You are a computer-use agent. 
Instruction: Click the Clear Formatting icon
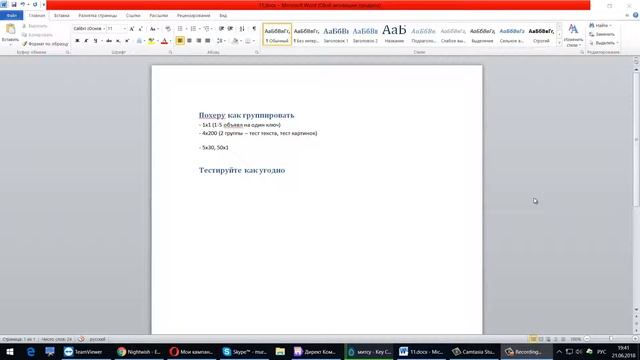[x=168, y=29]
